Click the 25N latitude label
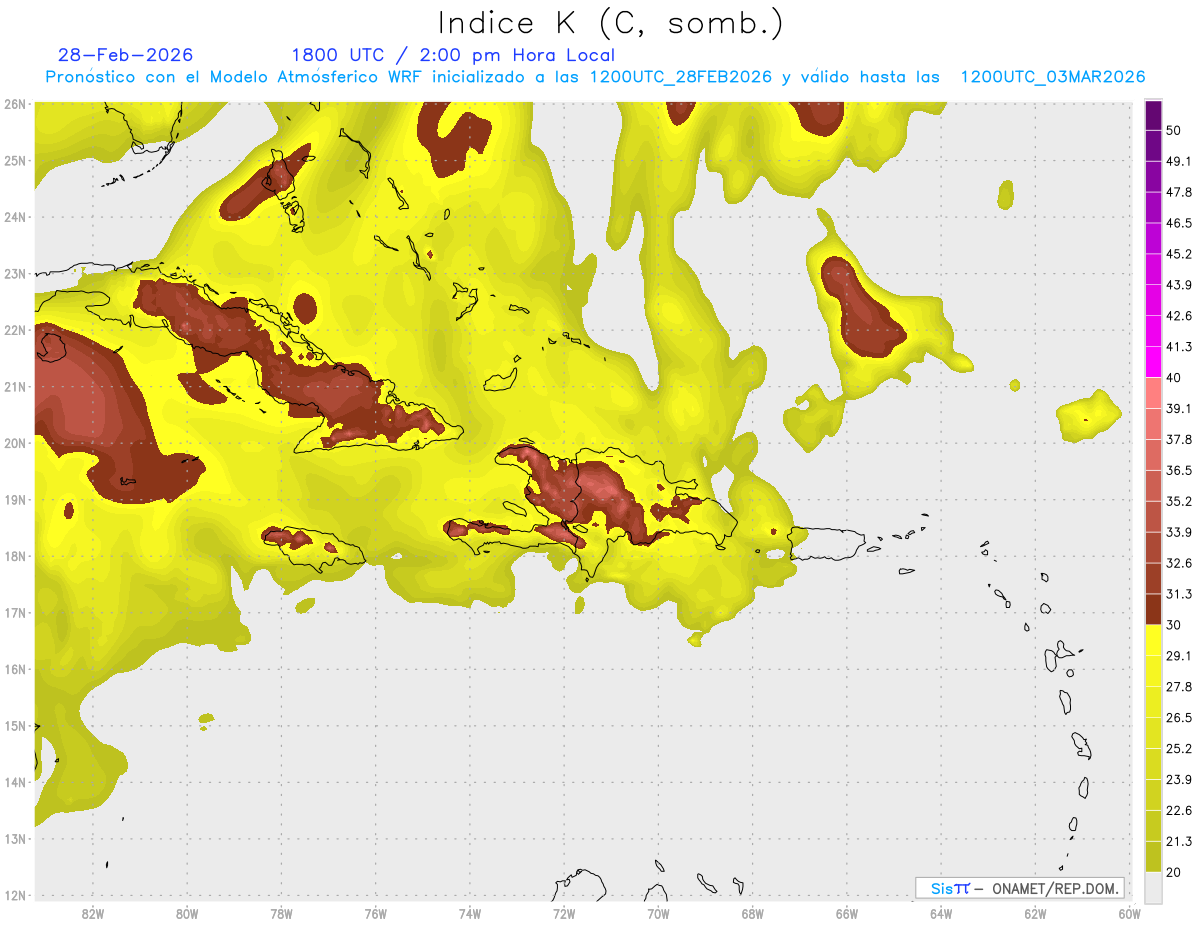The width and height of the screenshot is (1200, 927). (14, 161)
